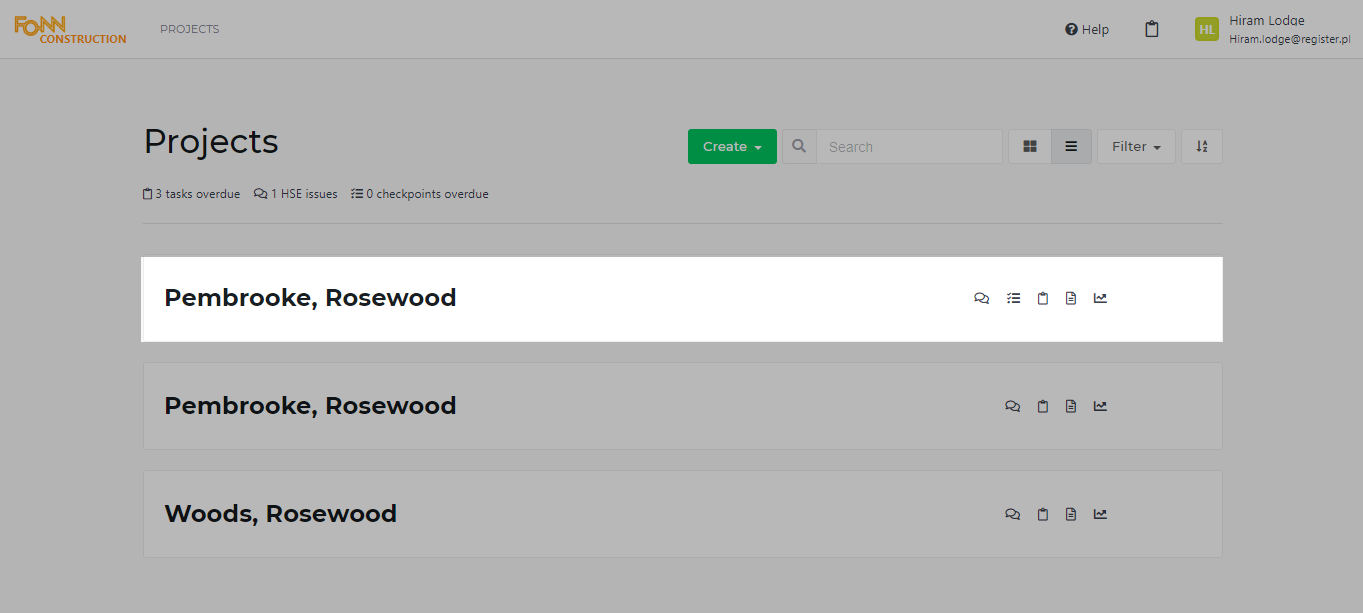This screenshot has width=1363, height=613.
Task: Open clipboard tasks icon in highlighted Pembrooke row
Action: (x=1043, y=298)
